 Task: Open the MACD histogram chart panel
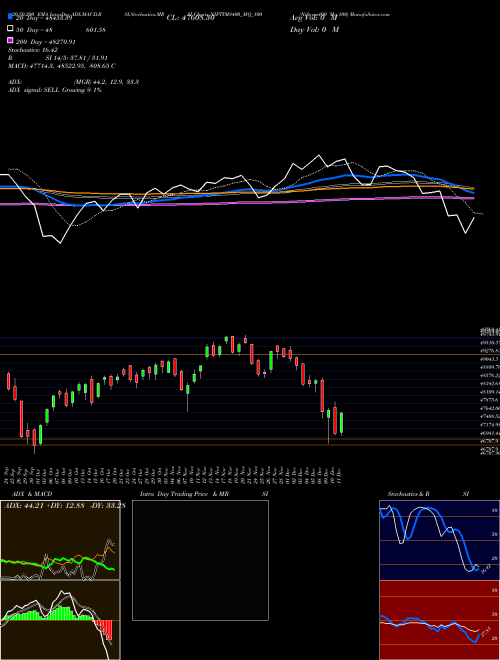tap(60, 620)
